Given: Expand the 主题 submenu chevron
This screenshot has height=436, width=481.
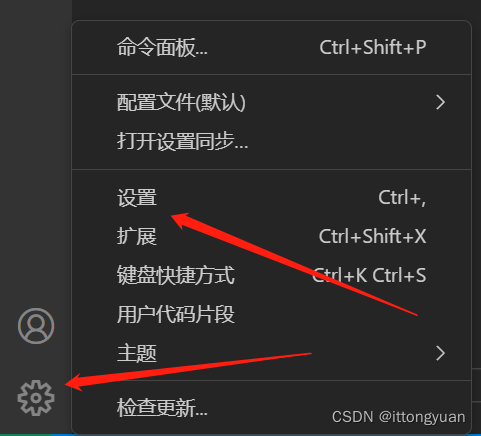Looking at the screenshot, I should (x=440, y=353).
